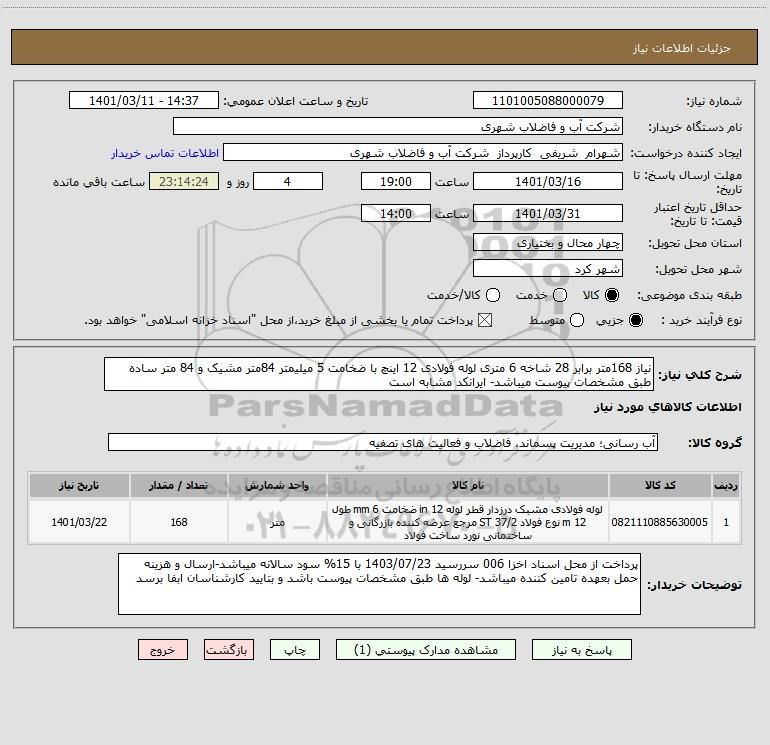Click the unit cell متر
The width and height of the screenshot is (770, 745).
(277, 522)
